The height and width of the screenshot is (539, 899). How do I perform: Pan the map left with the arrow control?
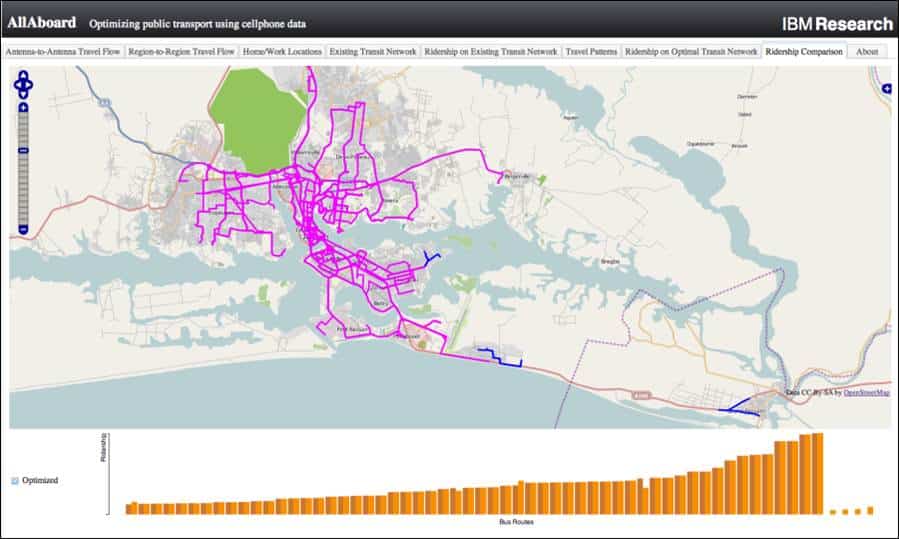pos(17,85)
